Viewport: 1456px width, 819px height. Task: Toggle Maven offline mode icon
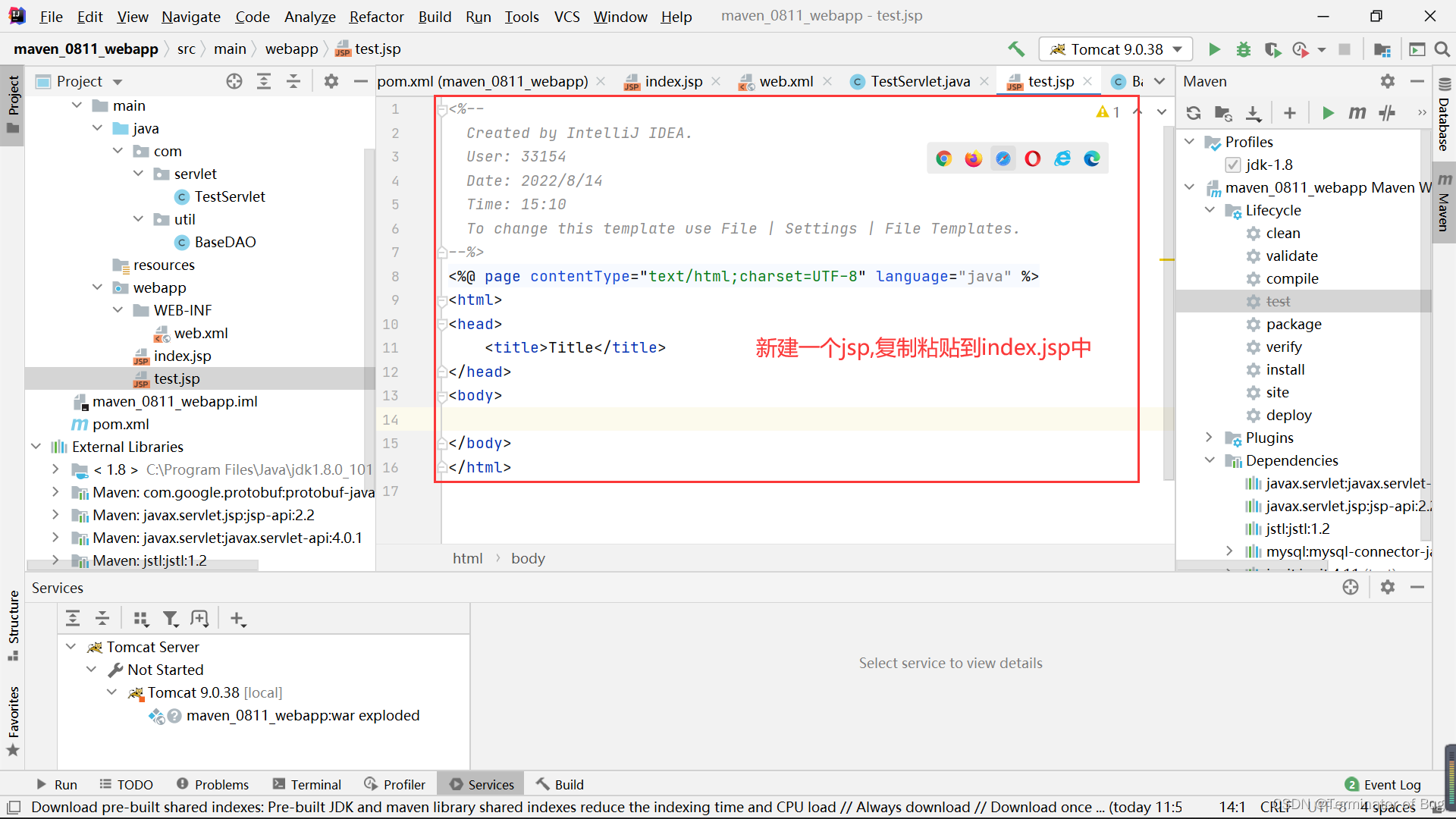click(x=1387, y=113)
